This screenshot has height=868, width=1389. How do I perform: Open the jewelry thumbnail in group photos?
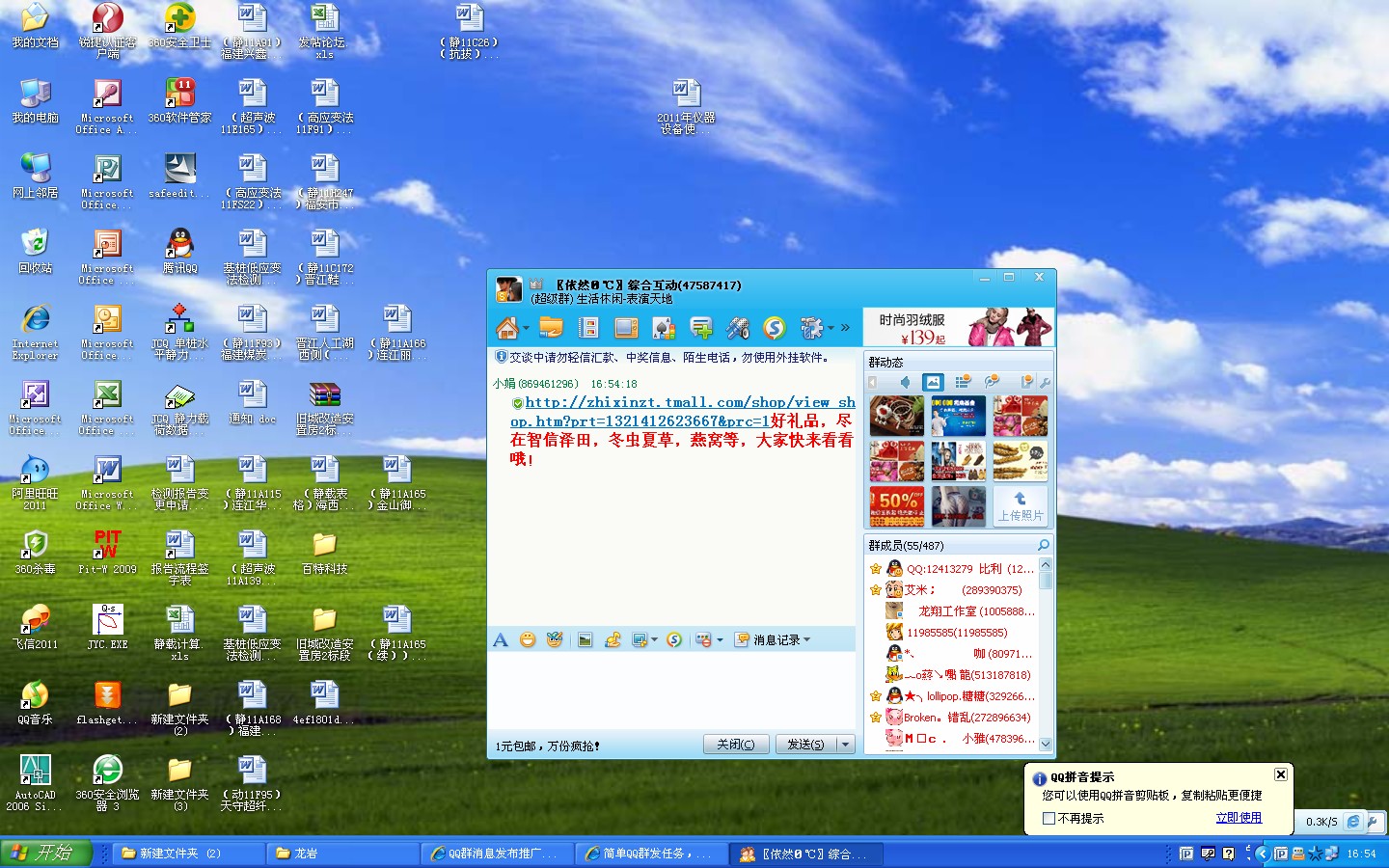pos(896,417)
